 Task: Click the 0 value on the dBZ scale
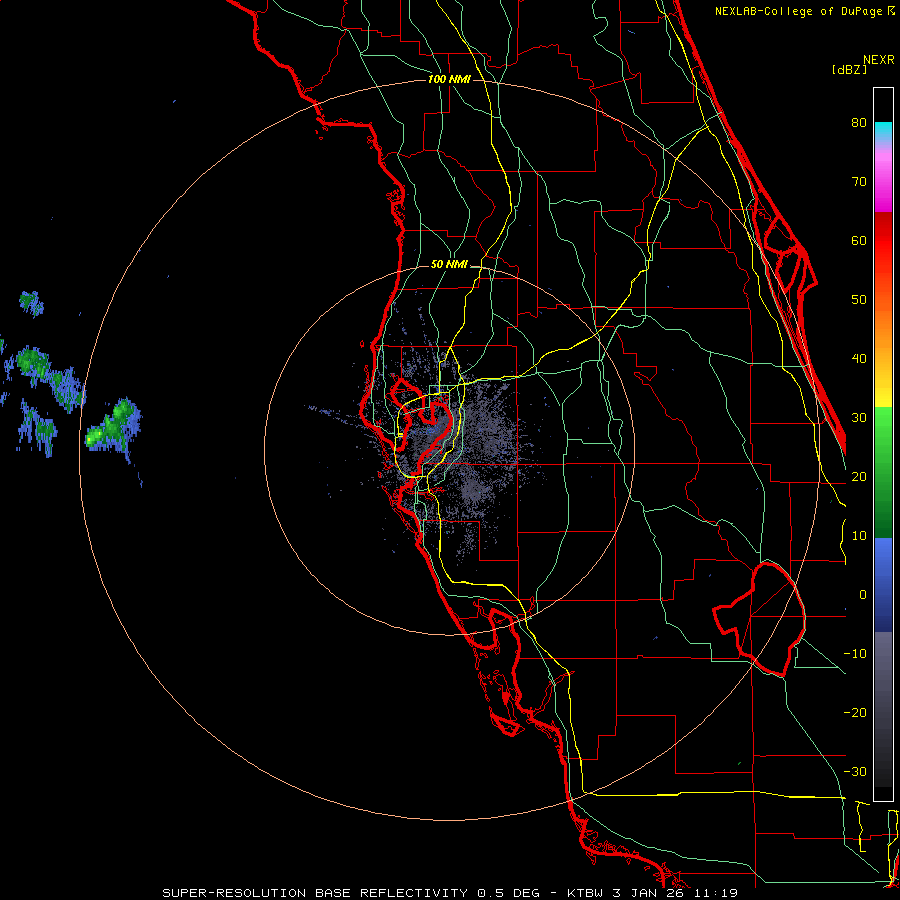coord(863,595)
